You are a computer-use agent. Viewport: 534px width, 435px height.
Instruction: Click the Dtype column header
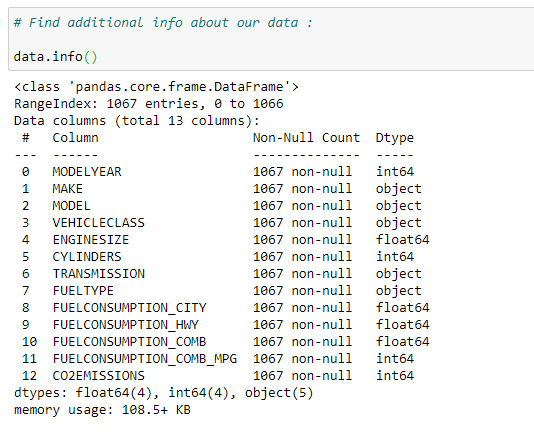[x=394, y=138]
